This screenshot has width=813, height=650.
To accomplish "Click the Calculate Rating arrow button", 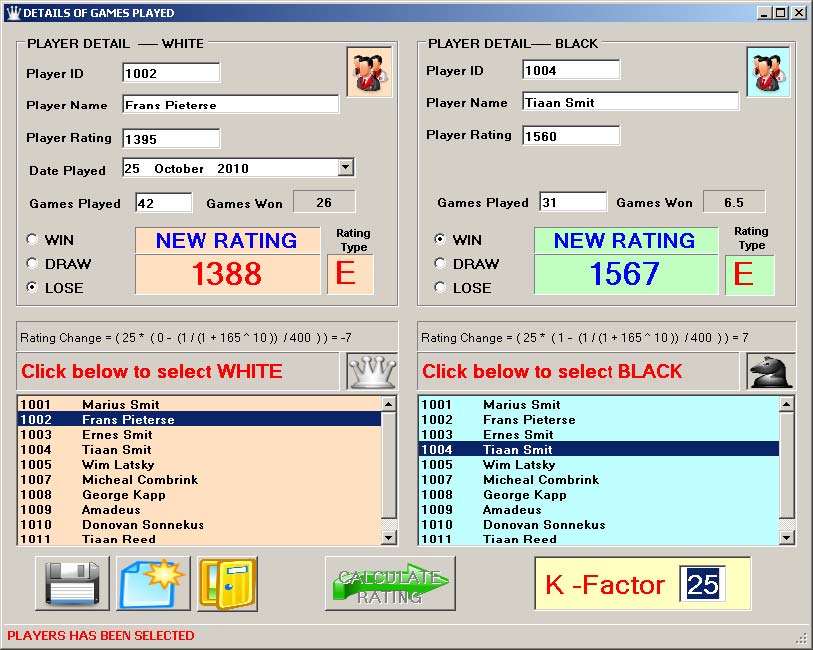I will (x=390, y=583).
